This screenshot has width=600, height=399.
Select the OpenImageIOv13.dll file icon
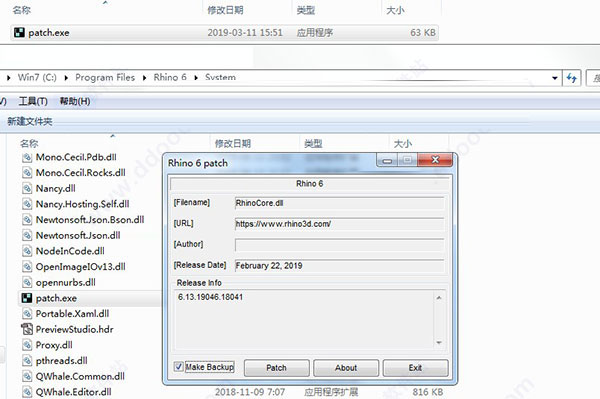27,267
